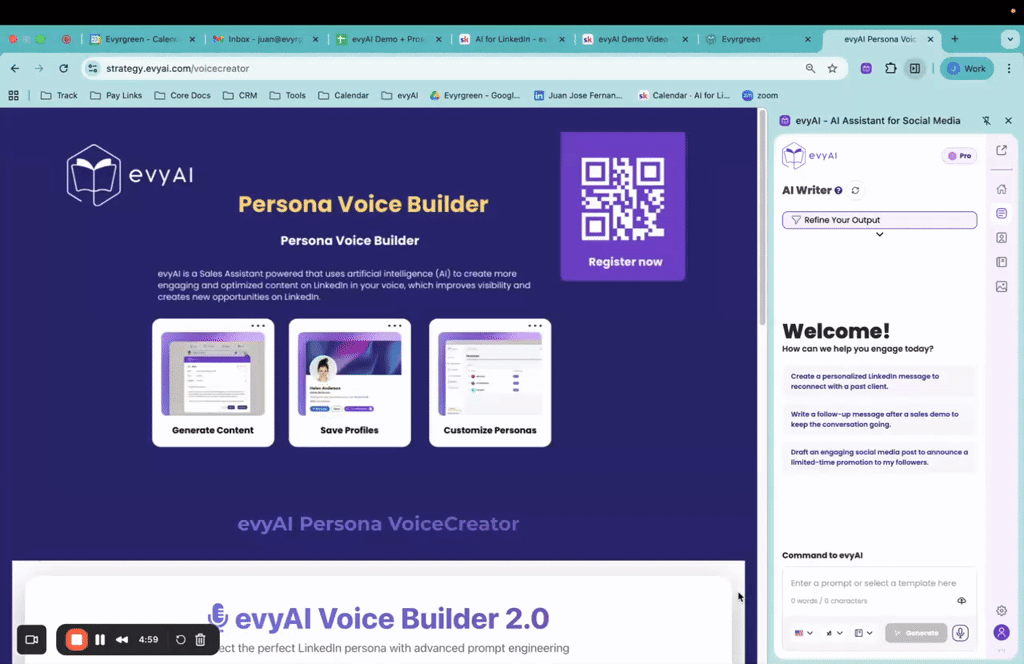
Task: Open evyAI in a new tab via external link icon
Action: [1001, 150]
